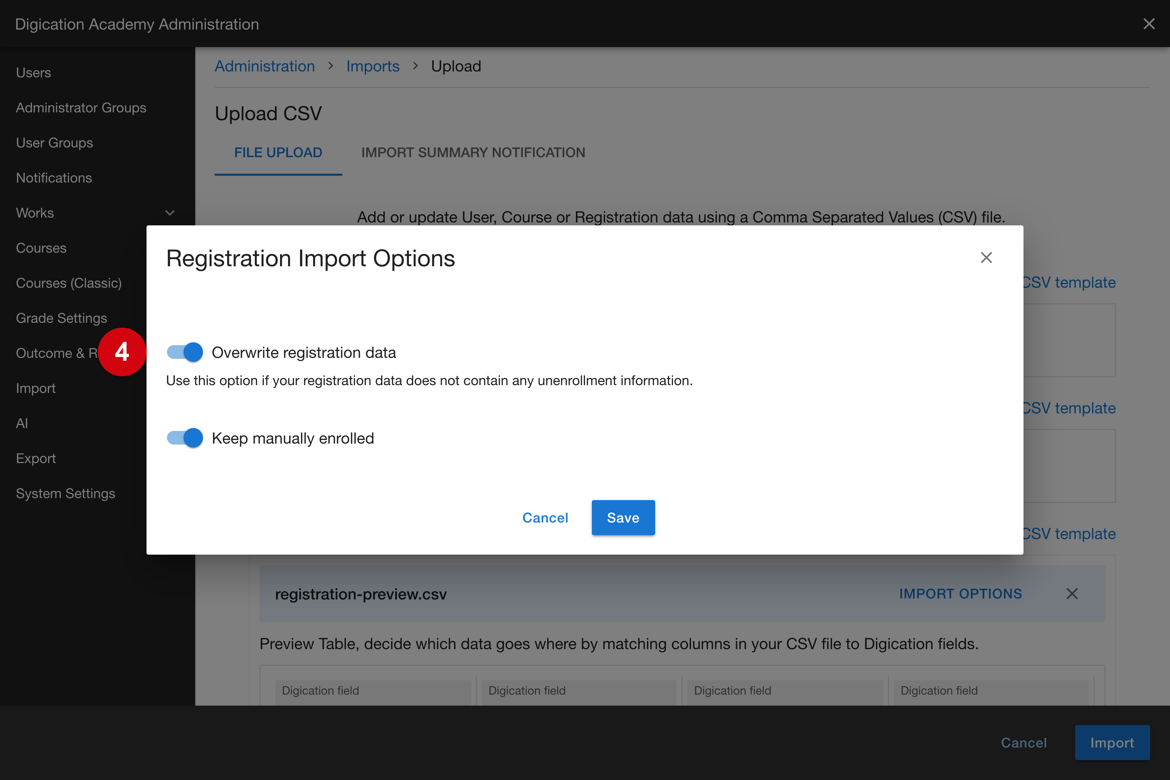This screenshot has height=780, width=1170.
Task: Click the Upload breadcrumb text
Action: 456,66
